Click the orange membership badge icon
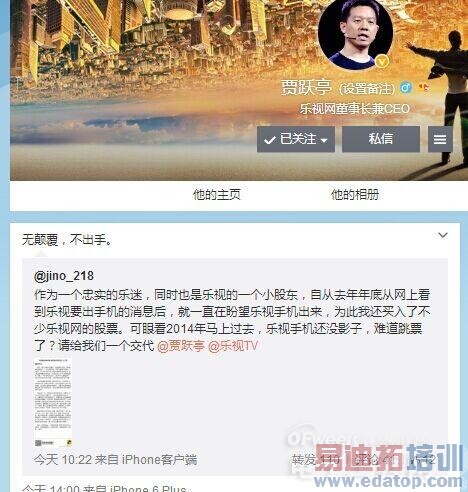Viewport: 468px width, 492px height. (424, 87)
